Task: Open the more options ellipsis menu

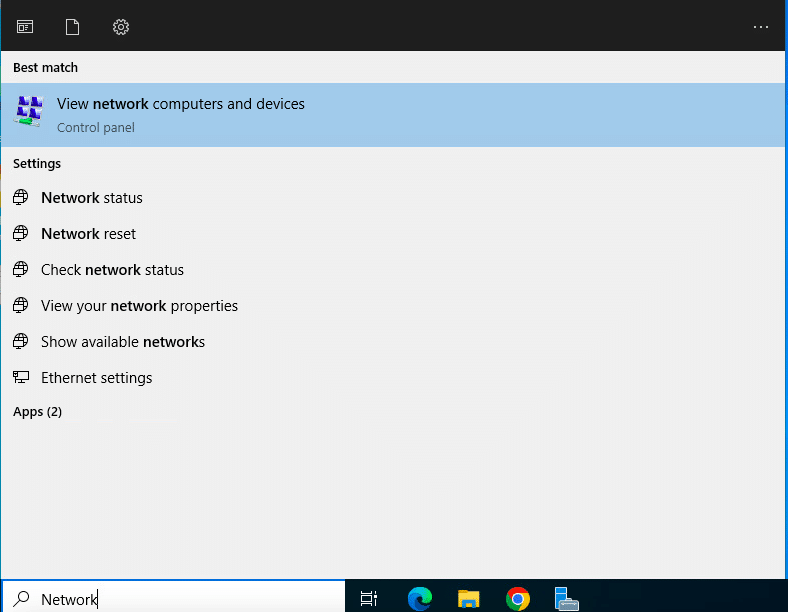Action: [760, 27]
